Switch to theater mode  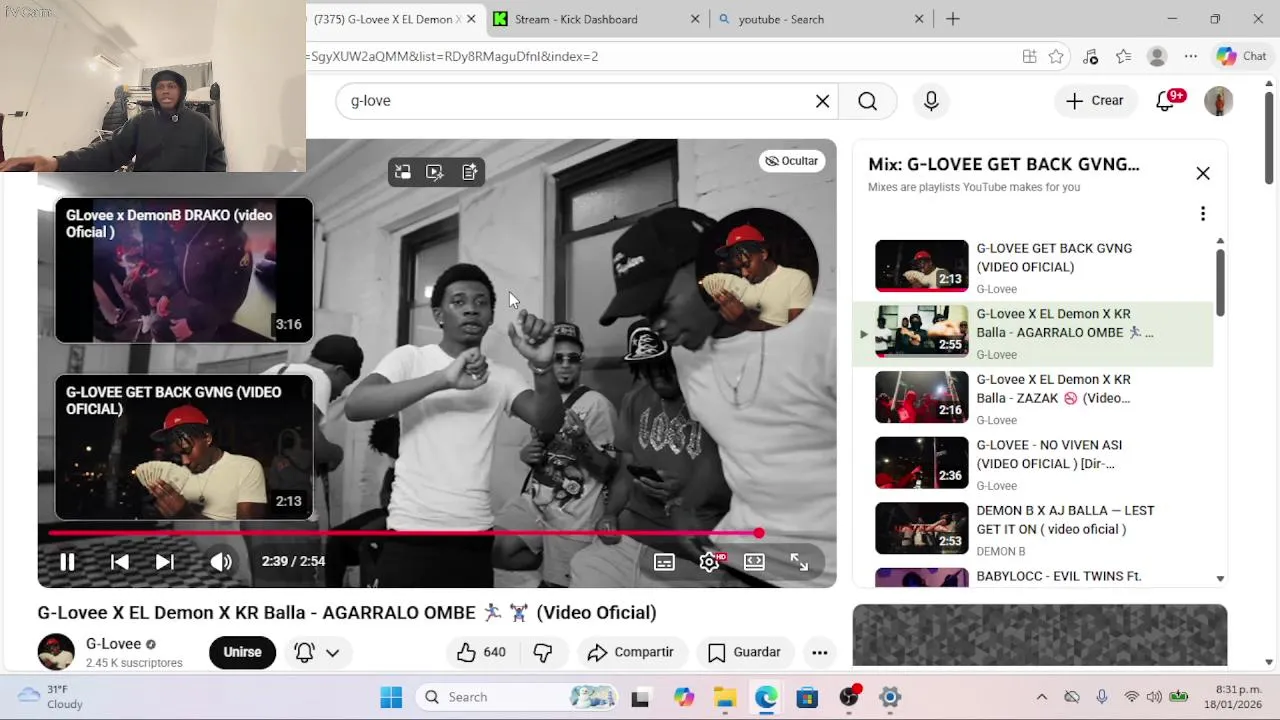754,562
